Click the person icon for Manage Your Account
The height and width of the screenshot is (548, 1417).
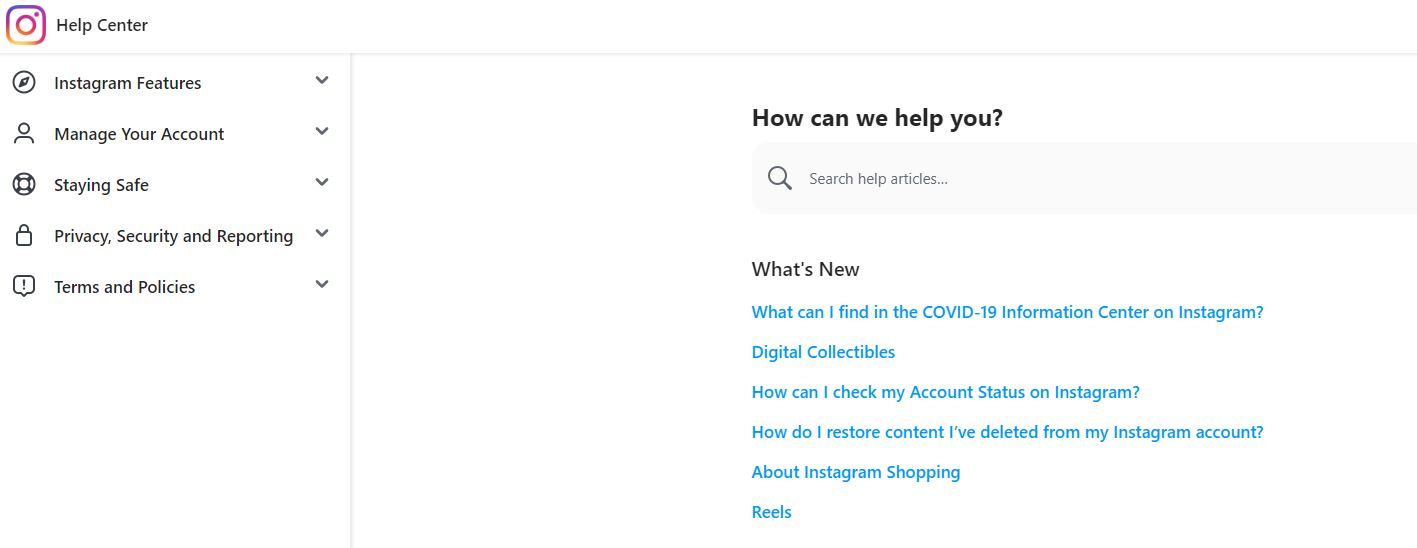point(24,134)
